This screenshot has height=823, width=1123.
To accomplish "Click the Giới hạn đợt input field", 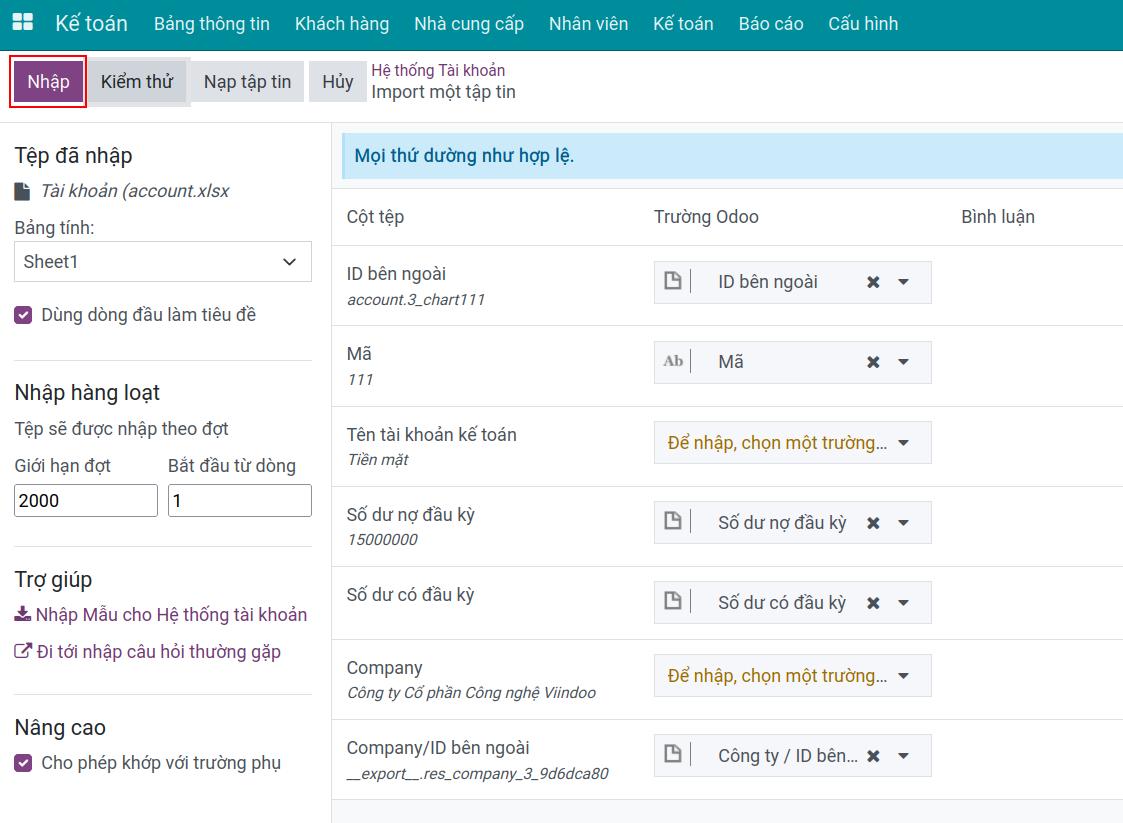I will [x=86, y=500].
